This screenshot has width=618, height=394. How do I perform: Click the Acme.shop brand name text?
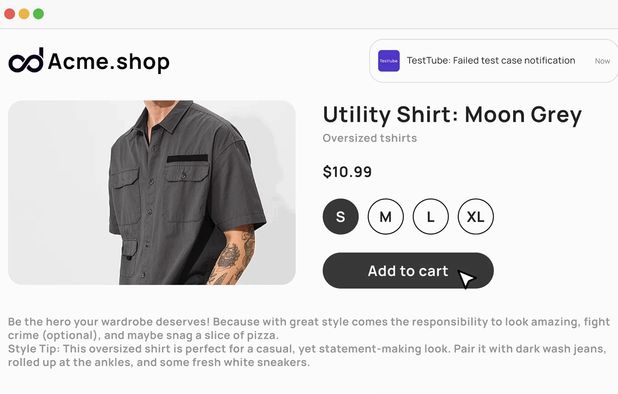point(109,61)
